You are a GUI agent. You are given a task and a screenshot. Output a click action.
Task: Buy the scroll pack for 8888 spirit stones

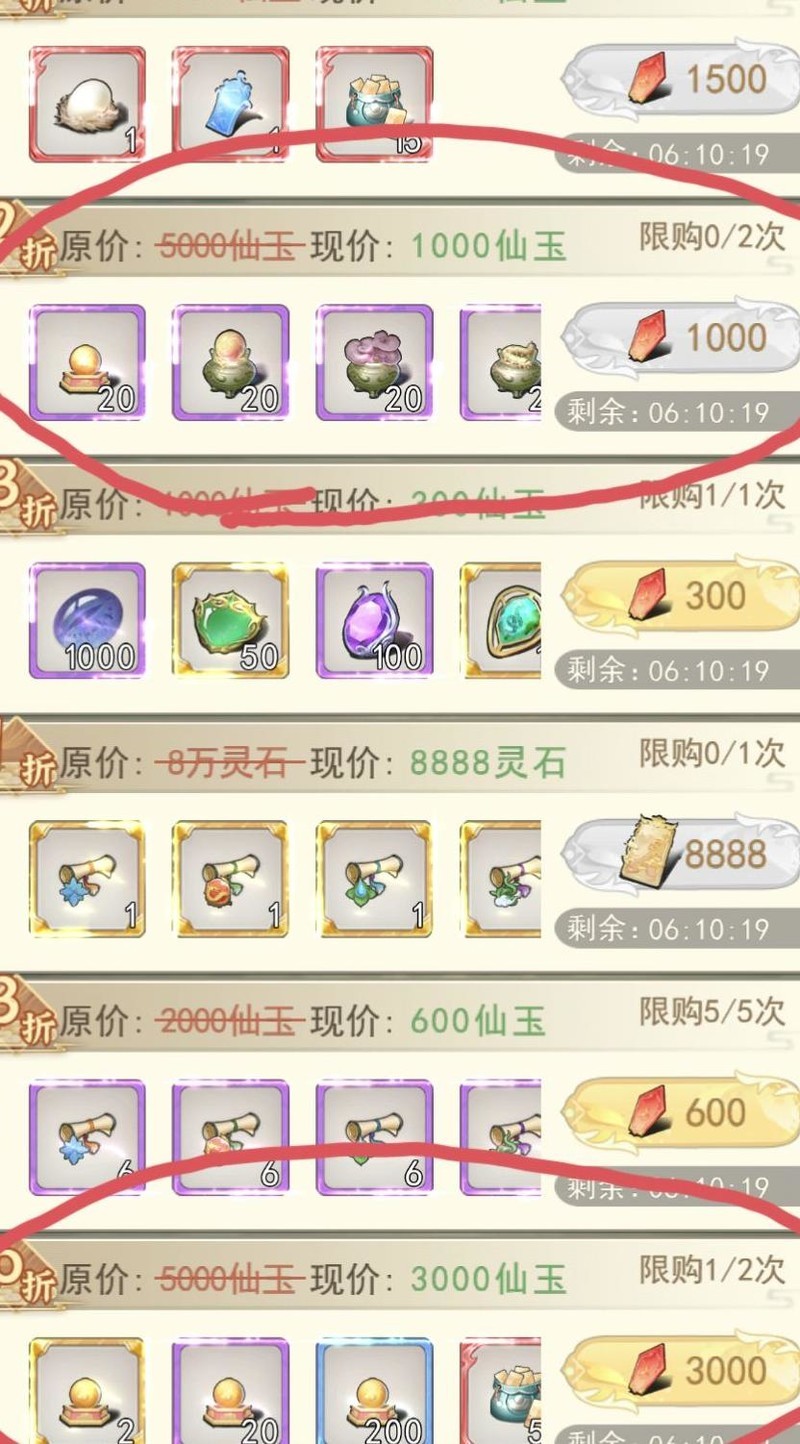point(681,854)
